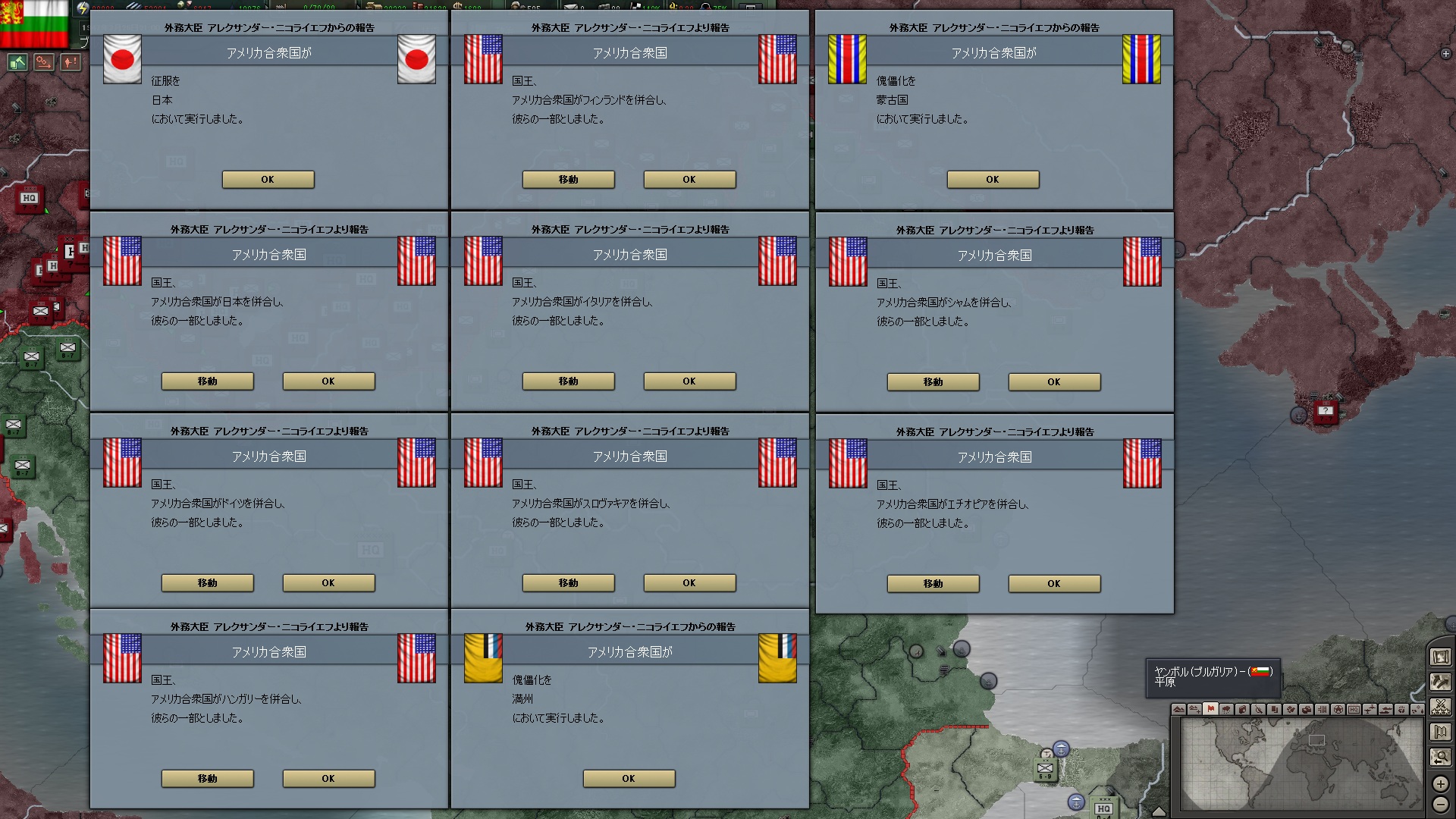Toggle the weather map mode tab

1226,710
